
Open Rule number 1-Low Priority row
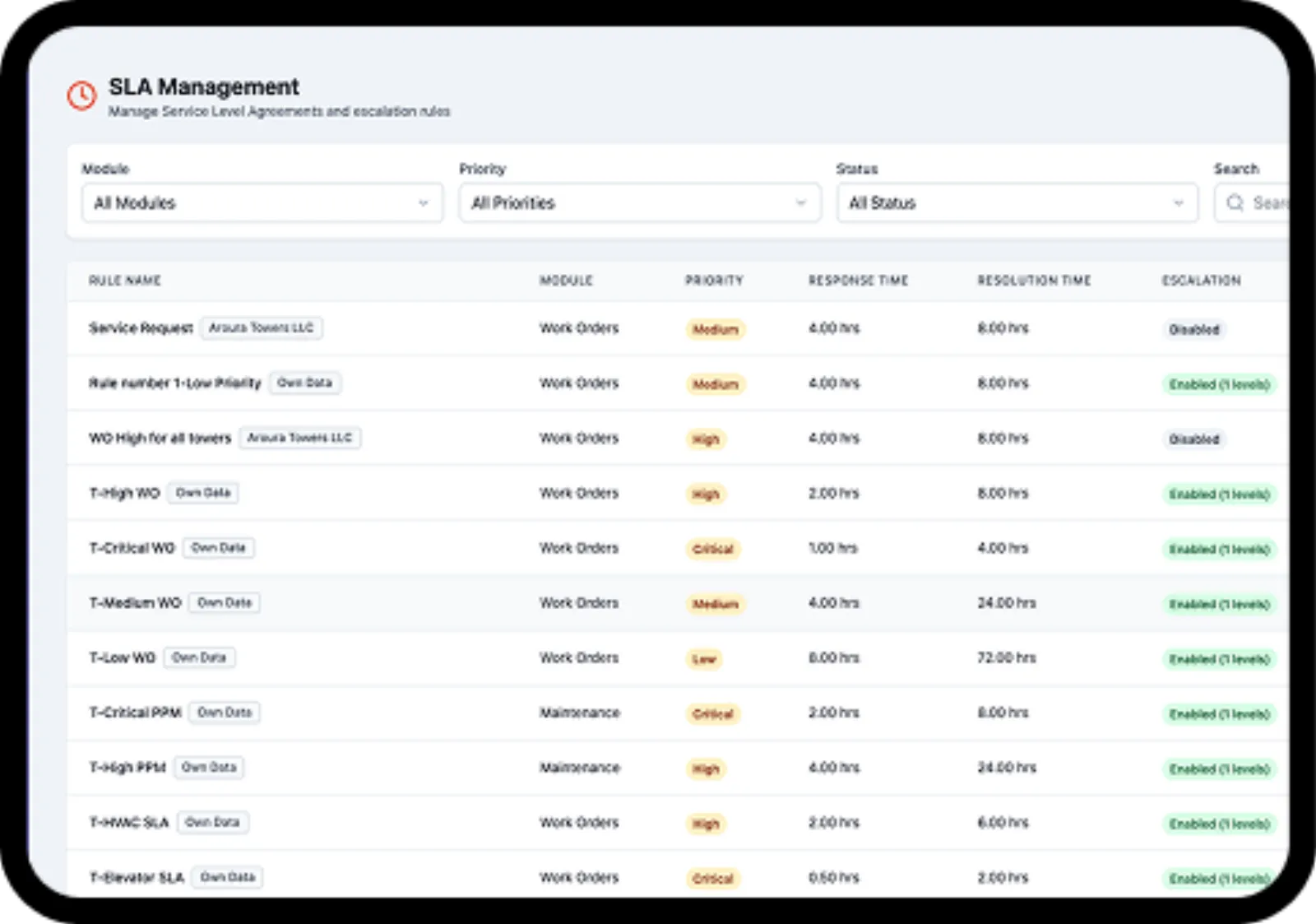pyautogui.click(x=174, y=383)
